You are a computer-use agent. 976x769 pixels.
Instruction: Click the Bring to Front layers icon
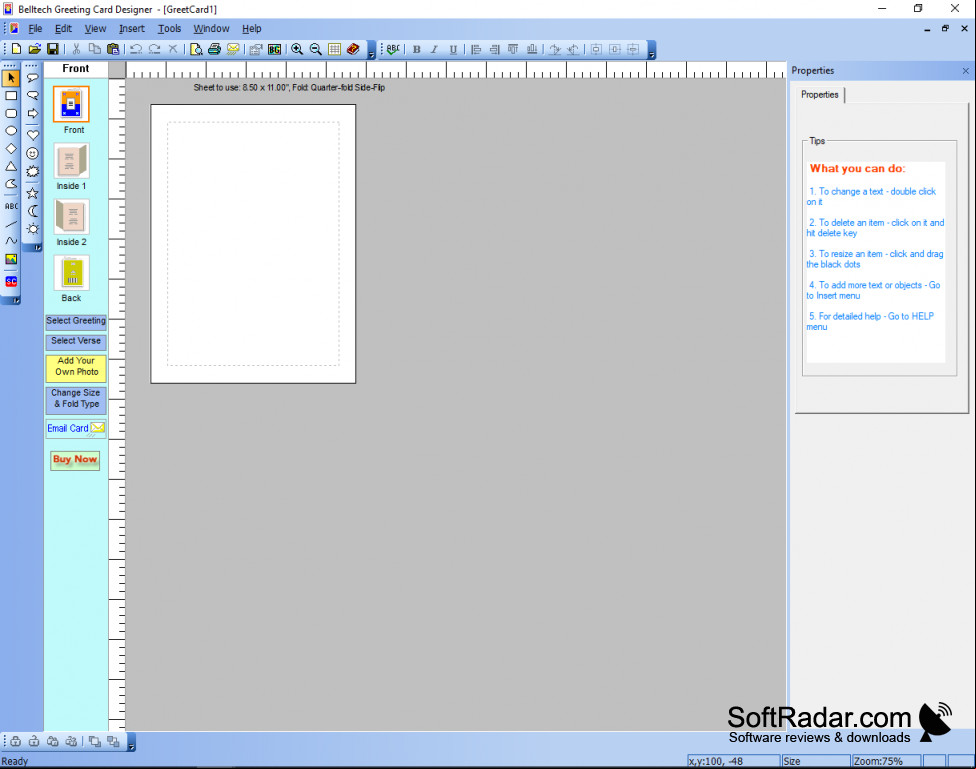94,741
